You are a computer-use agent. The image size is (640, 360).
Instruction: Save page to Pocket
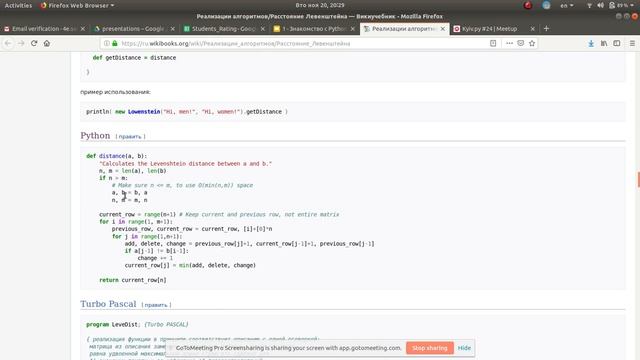coord(520,43)
